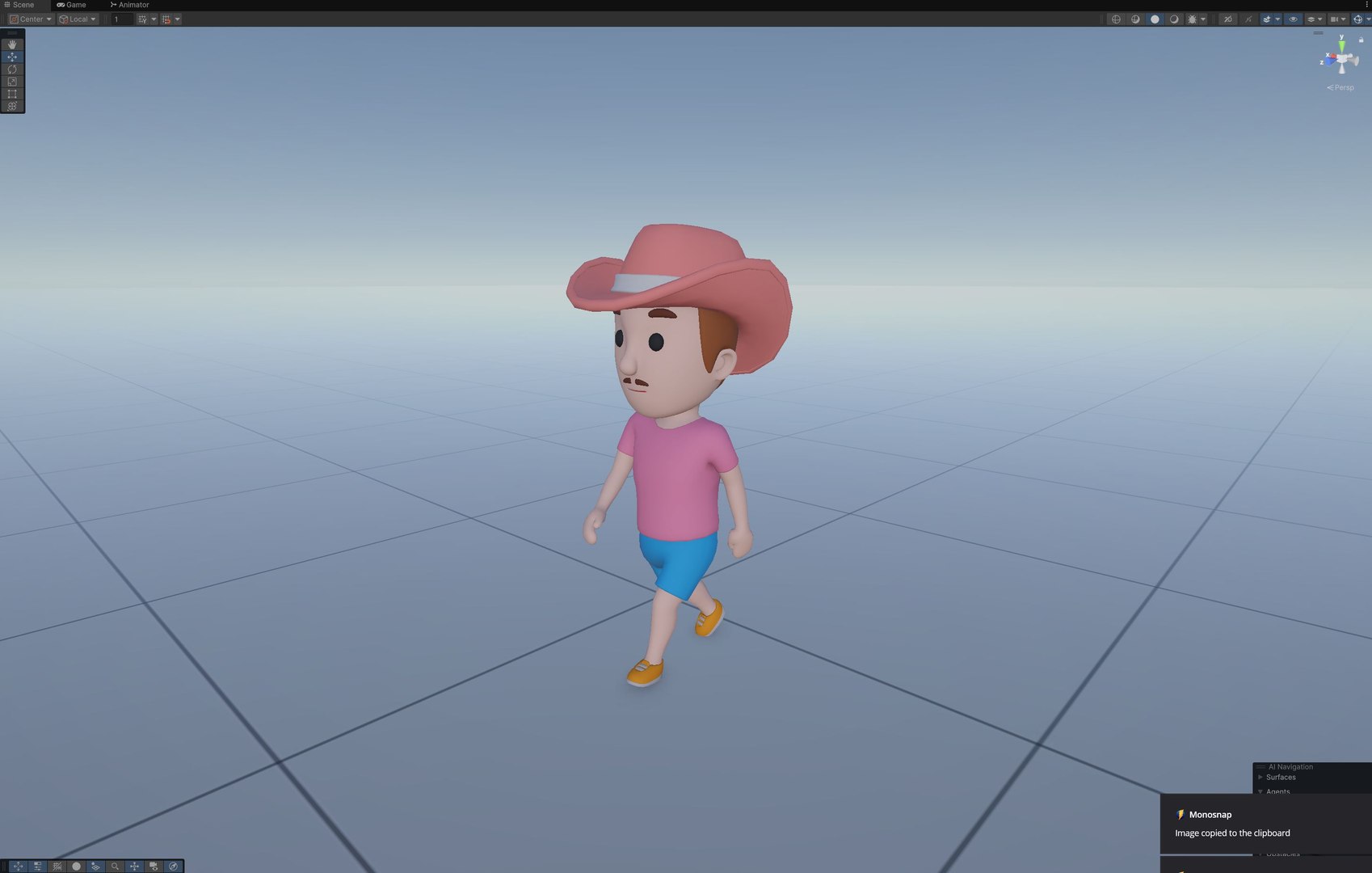Toggle snap increment icon
1372x873 pixels.
click(x=166, y=19)
